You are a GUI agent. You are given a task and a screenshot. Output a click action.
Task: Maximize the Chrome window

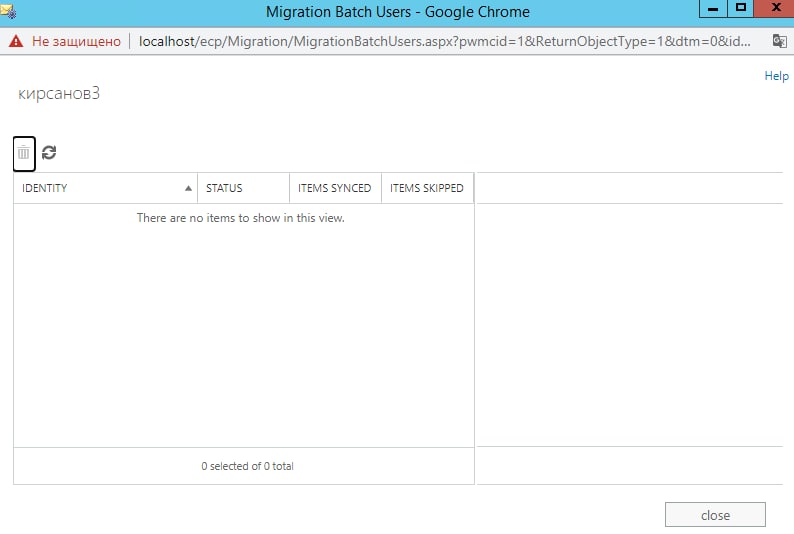point(741,9)
